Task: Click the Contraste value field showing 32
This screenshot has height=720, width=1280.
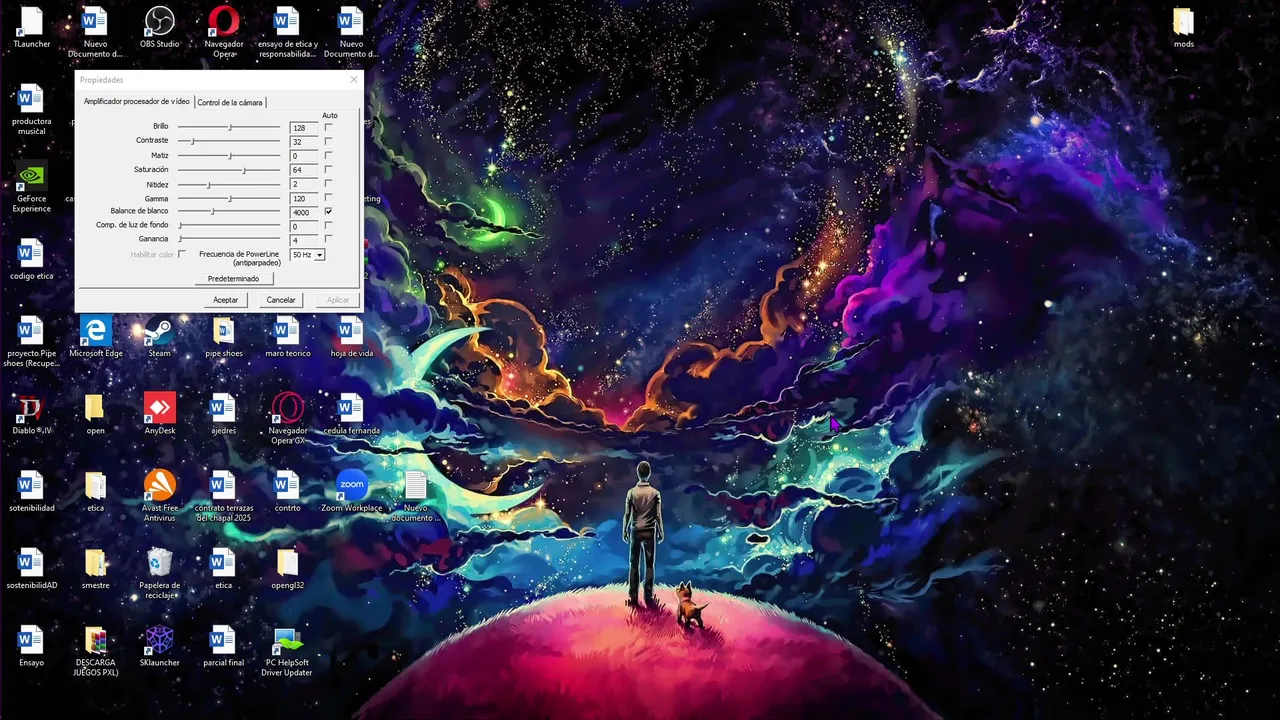Action: tap(304, 142)
